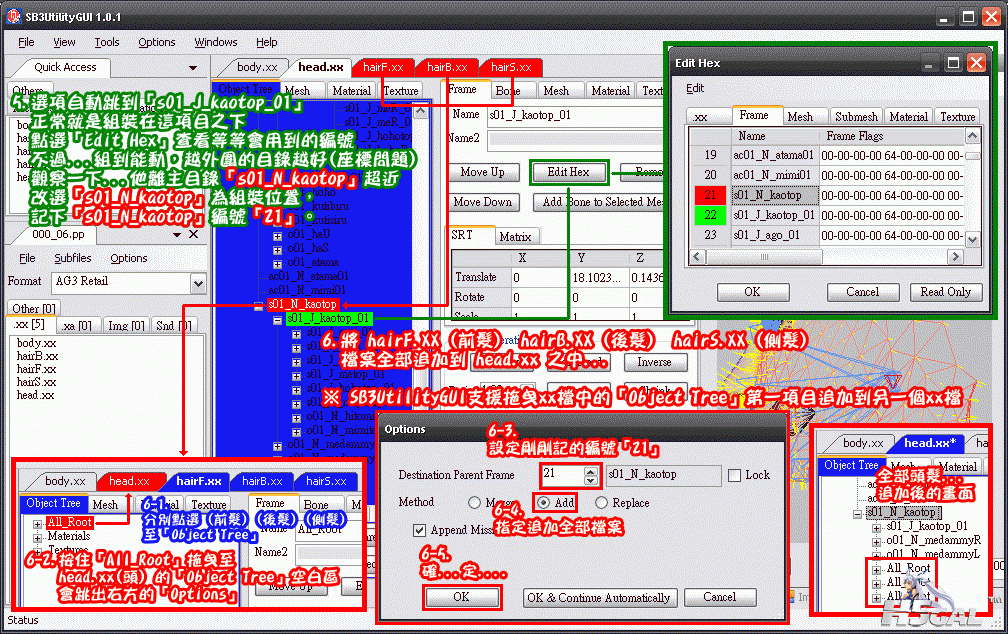Expand the o01_atama tree node
This screenshot has width=1008, height=634.
coord(277,264)
